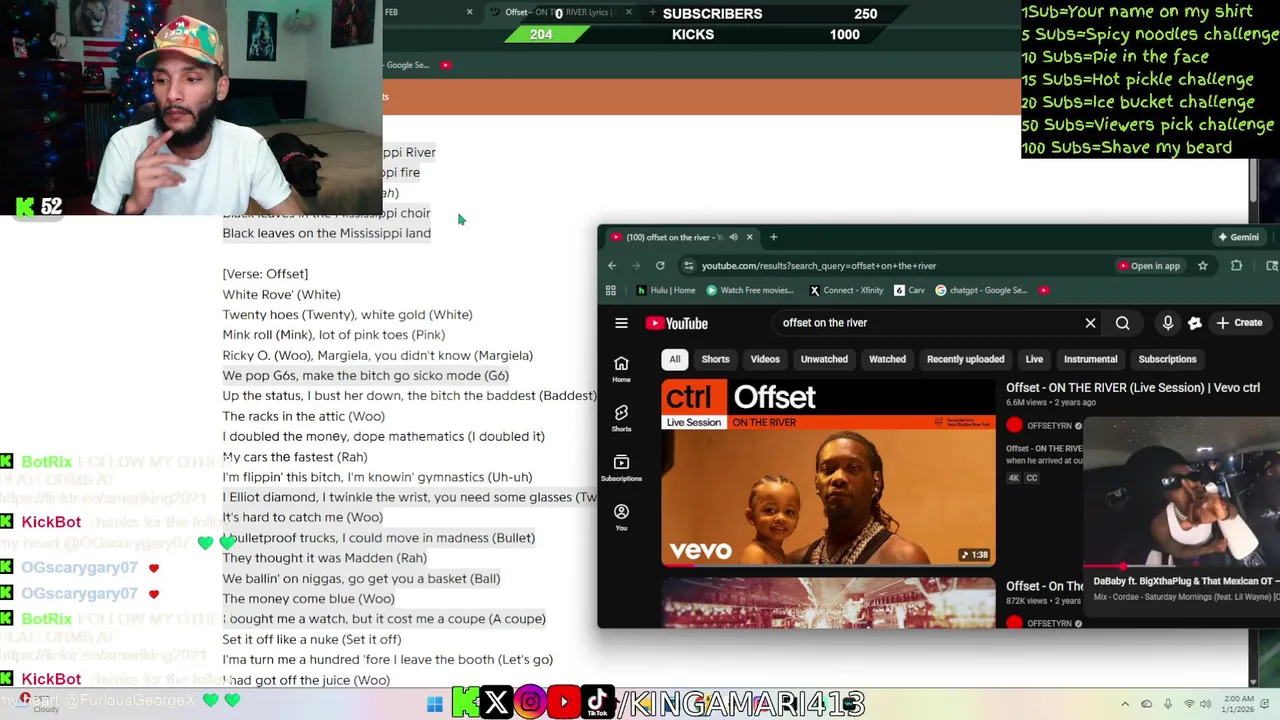Click the X icon in the taskbar overlay
This screenshot has height=720, width=1280.
tap(496, 703)
